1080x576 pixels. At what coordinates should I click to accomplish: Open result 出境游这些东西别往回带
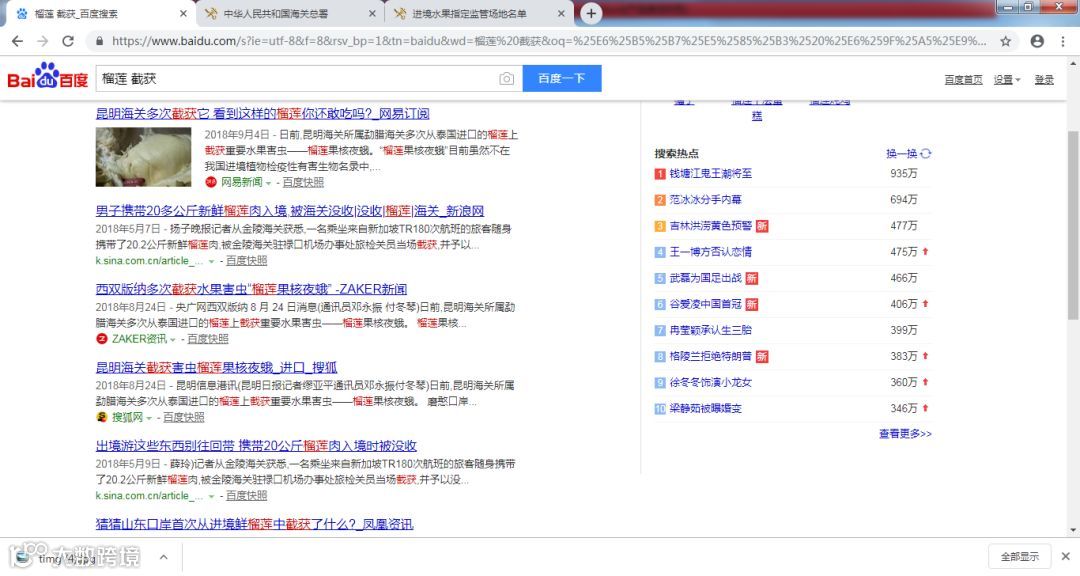click(x=256, y=446)
